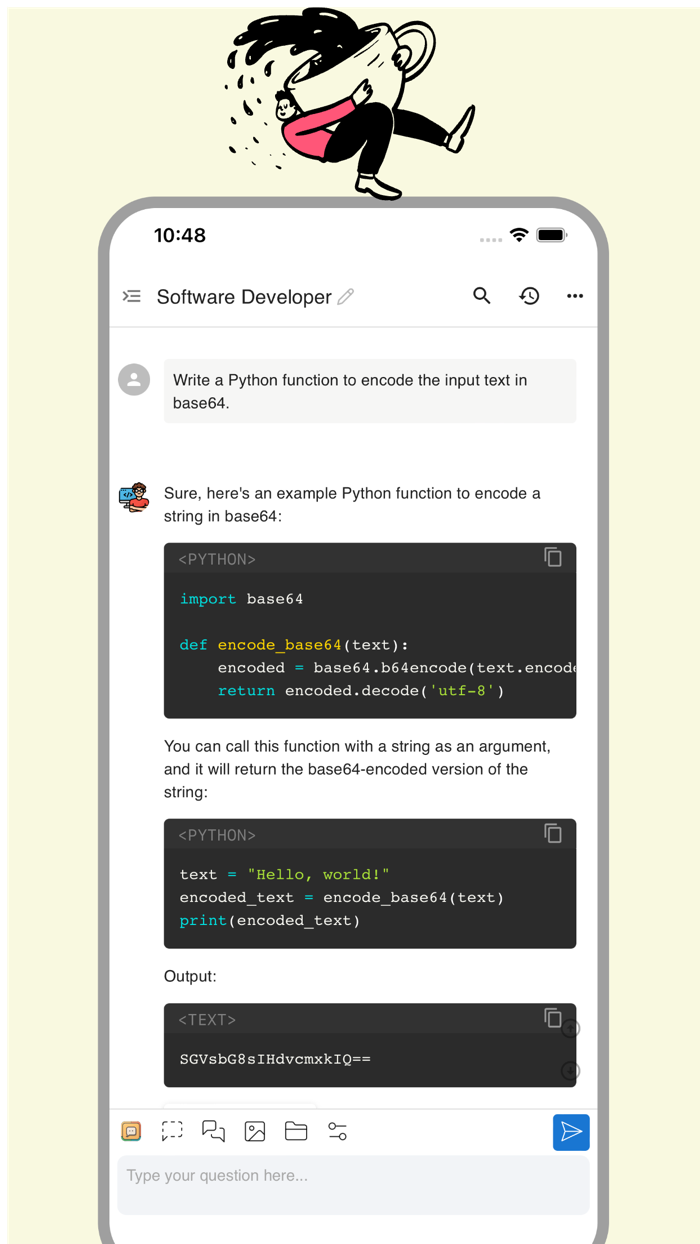Viewport: 700px width, 1244px height.
Task: Click the 'import base64' code line
Action: coord(241,599)
